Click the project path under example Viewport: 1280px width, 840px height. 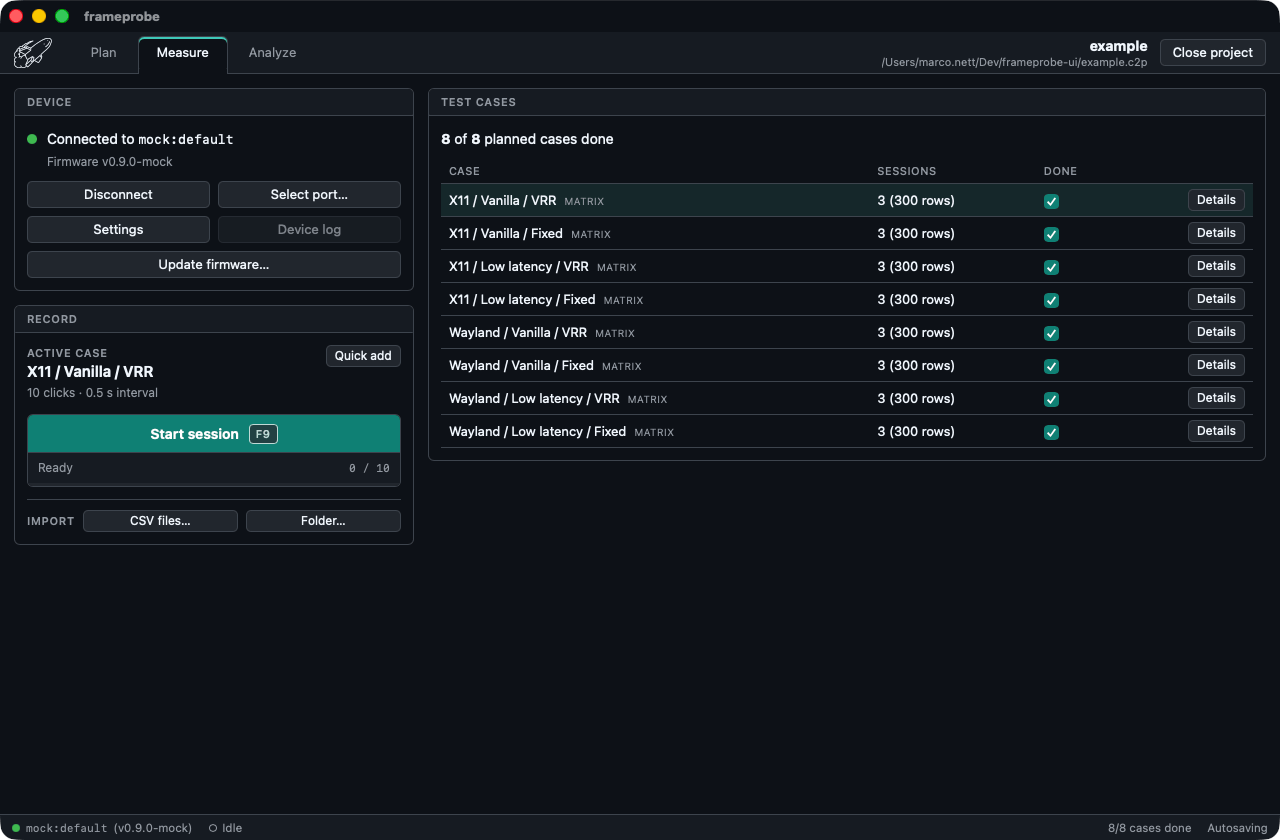click(1014, 63)
